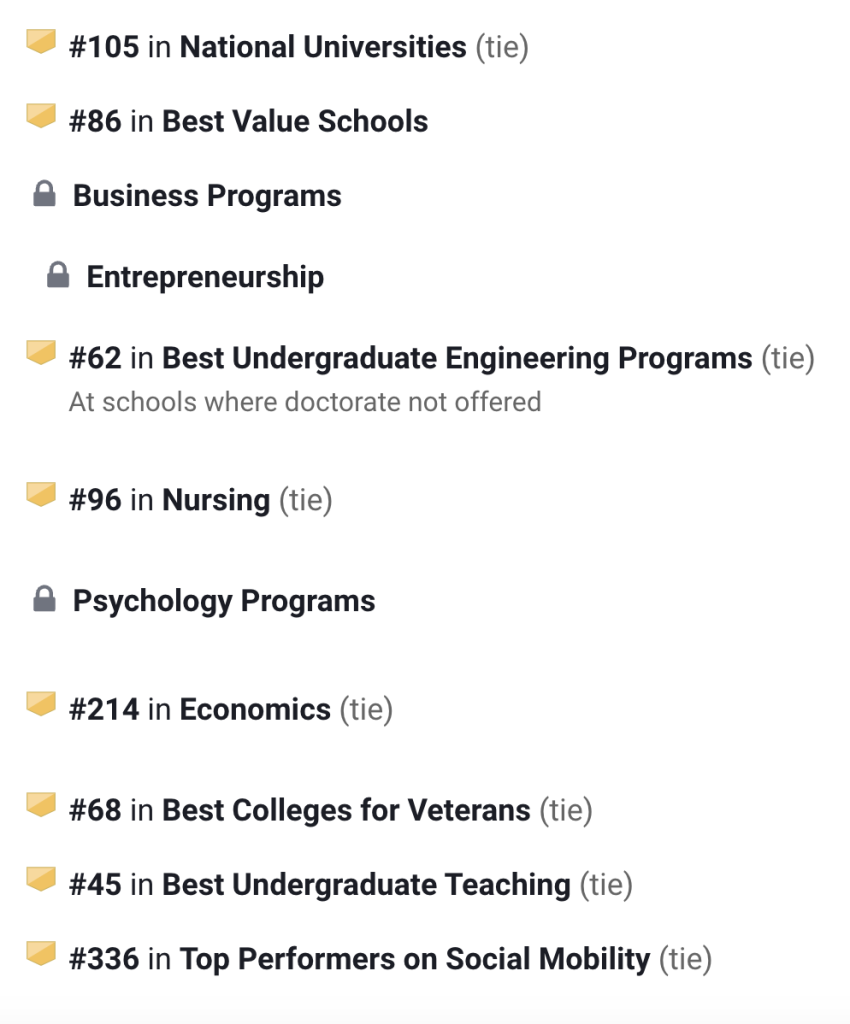Click the badge icon next to Best Undergraduate Teaching

40,879
